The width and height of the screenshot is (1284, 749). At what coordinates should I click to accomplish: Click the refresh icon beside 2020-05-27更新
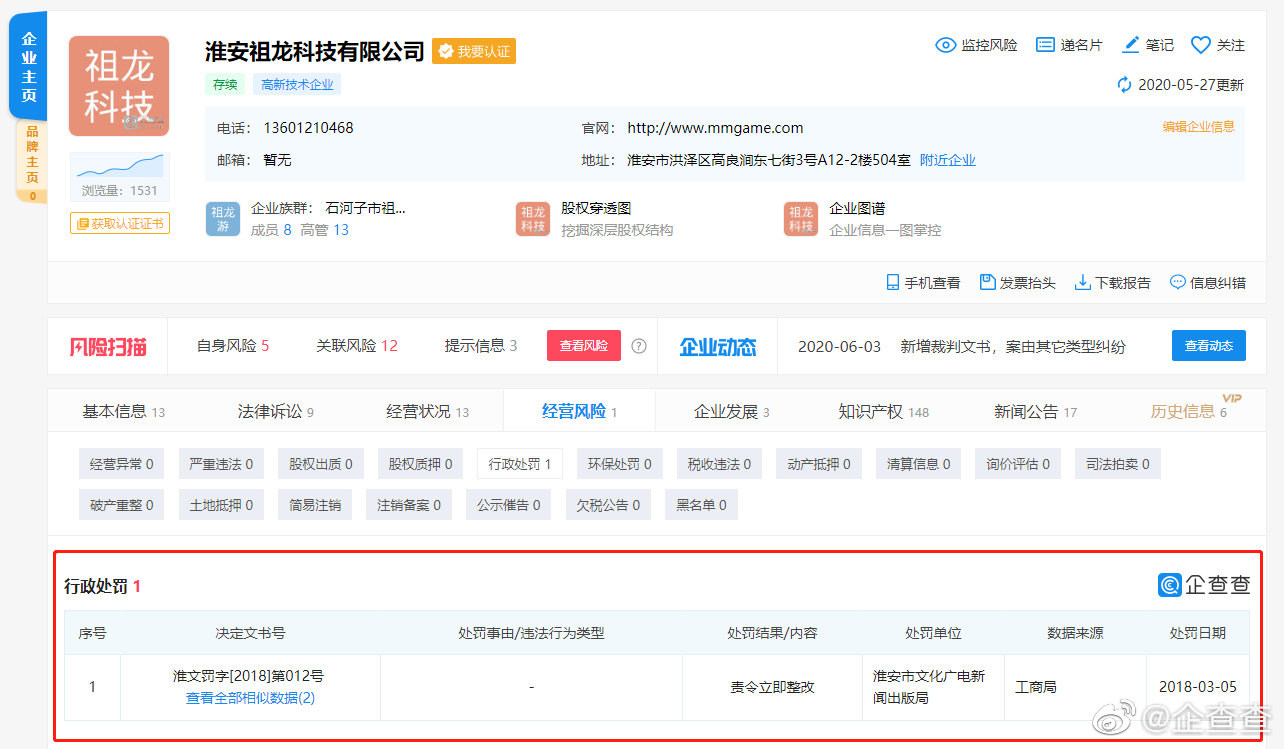1125,85
